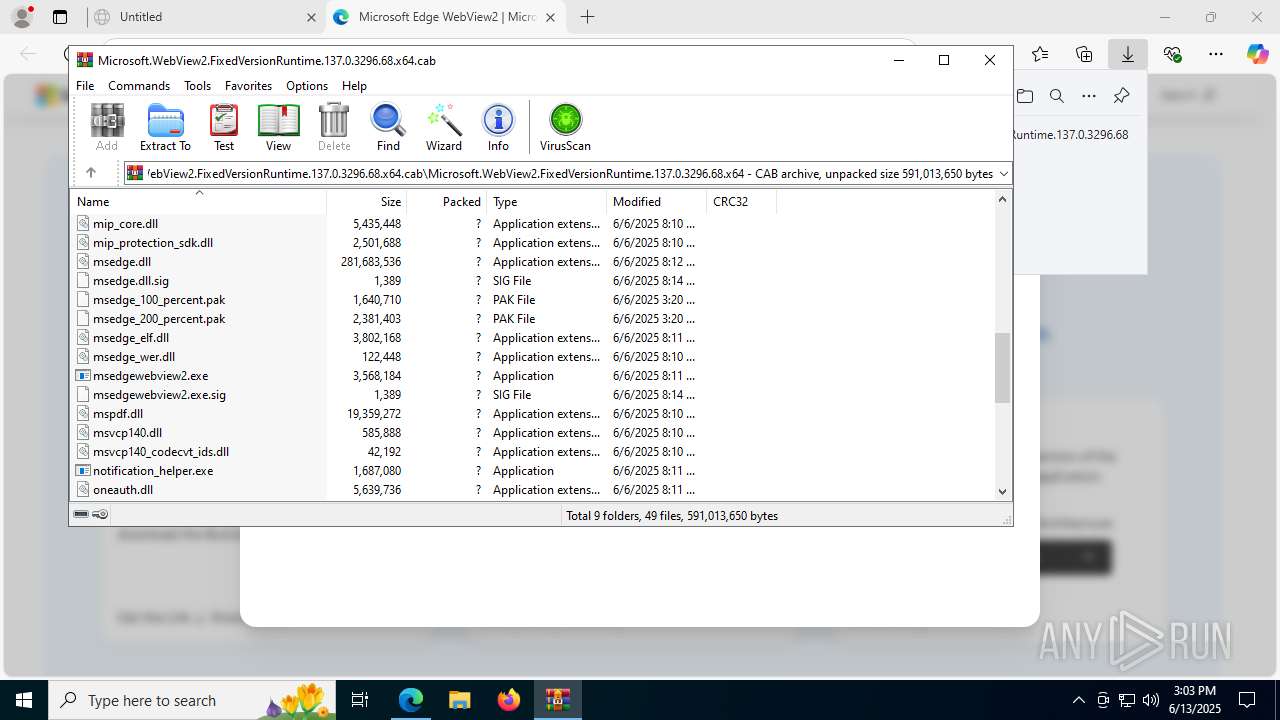Open Firefox from the taskbar
This screenshot has width=1280, height=720.
(509, 700)
